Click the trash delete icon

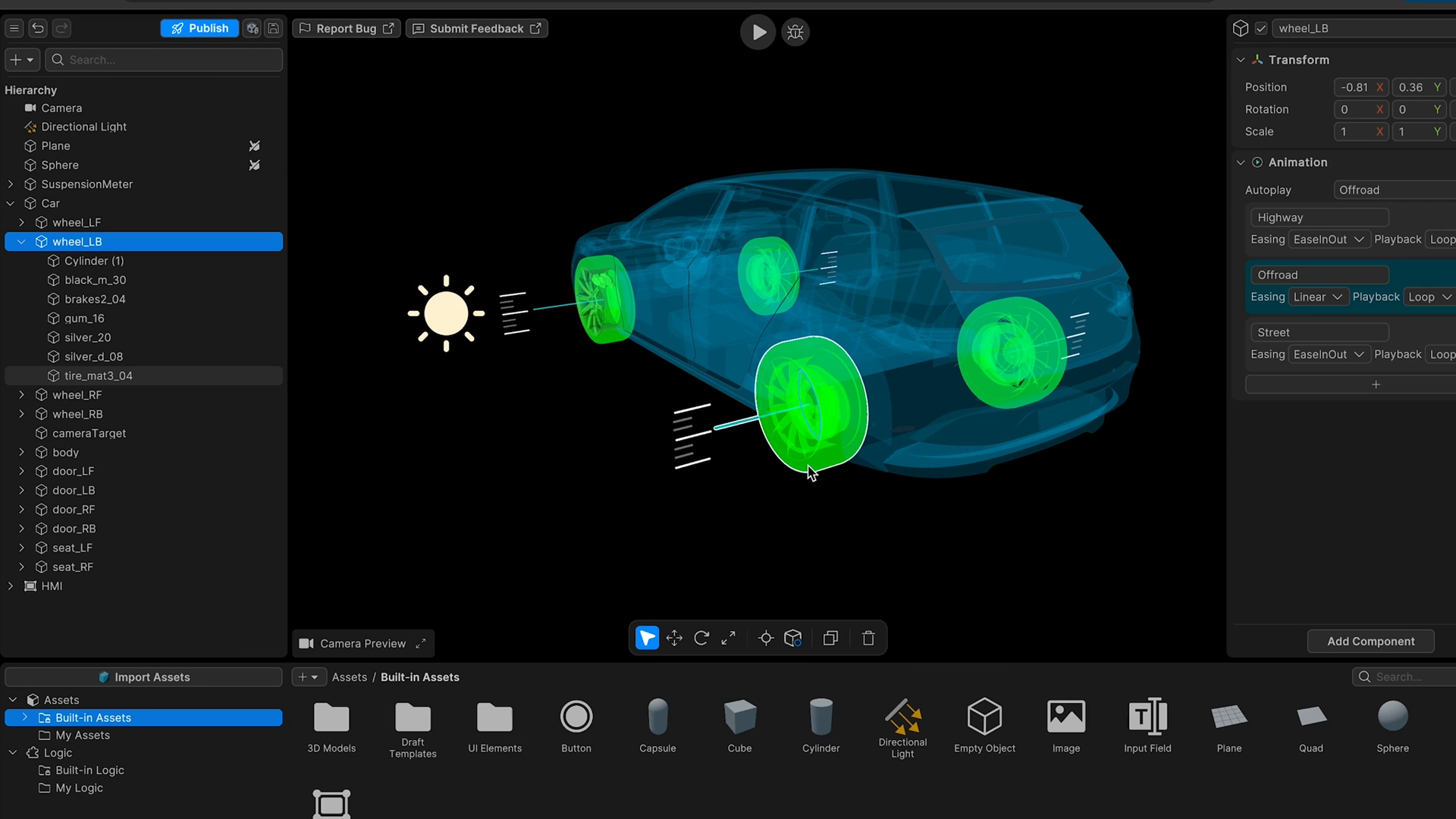point(868,639)
